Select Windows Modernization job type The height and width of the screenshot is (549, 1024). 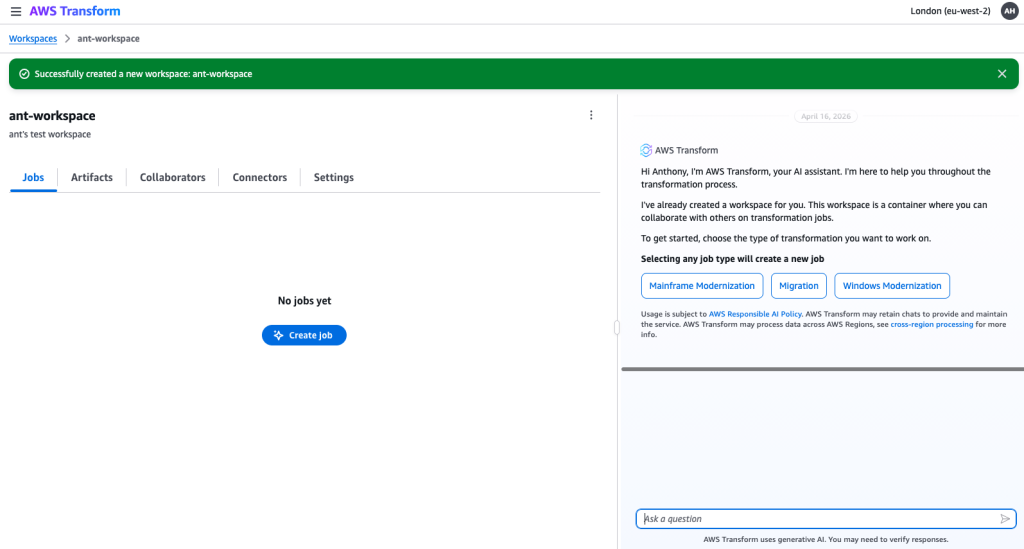891,286
